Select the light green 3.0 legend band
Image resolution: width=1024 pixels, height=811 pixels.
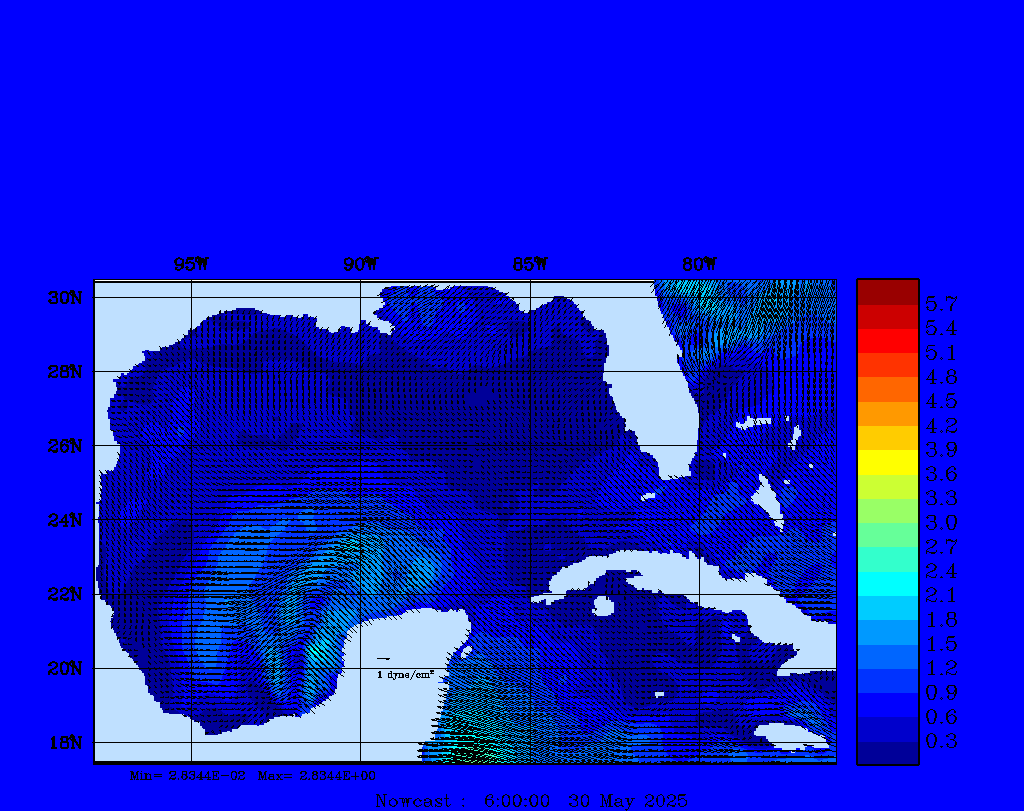coord(887,510)
